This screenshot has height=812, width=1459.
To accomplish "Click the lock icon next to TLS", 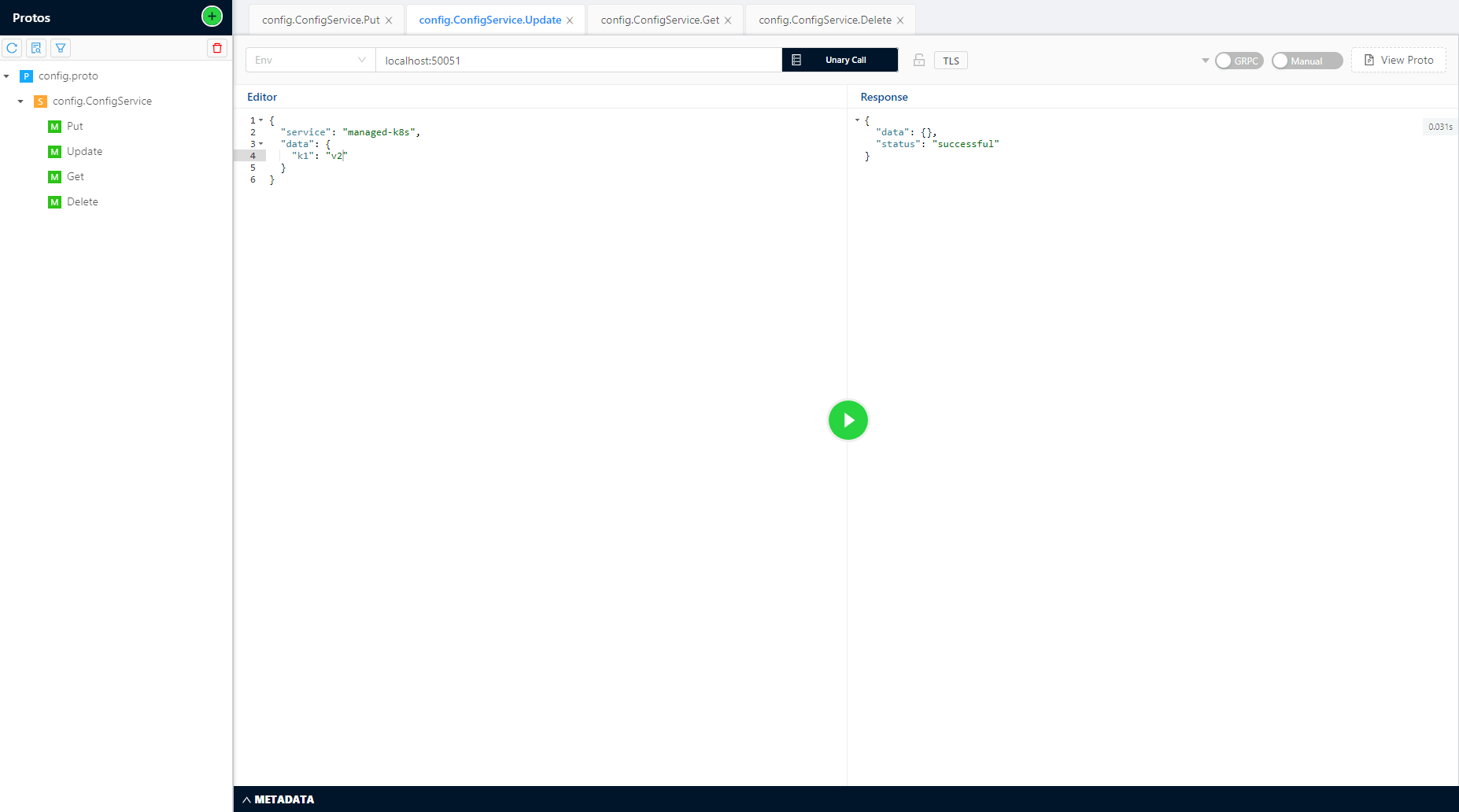I will tap(918, 60).
